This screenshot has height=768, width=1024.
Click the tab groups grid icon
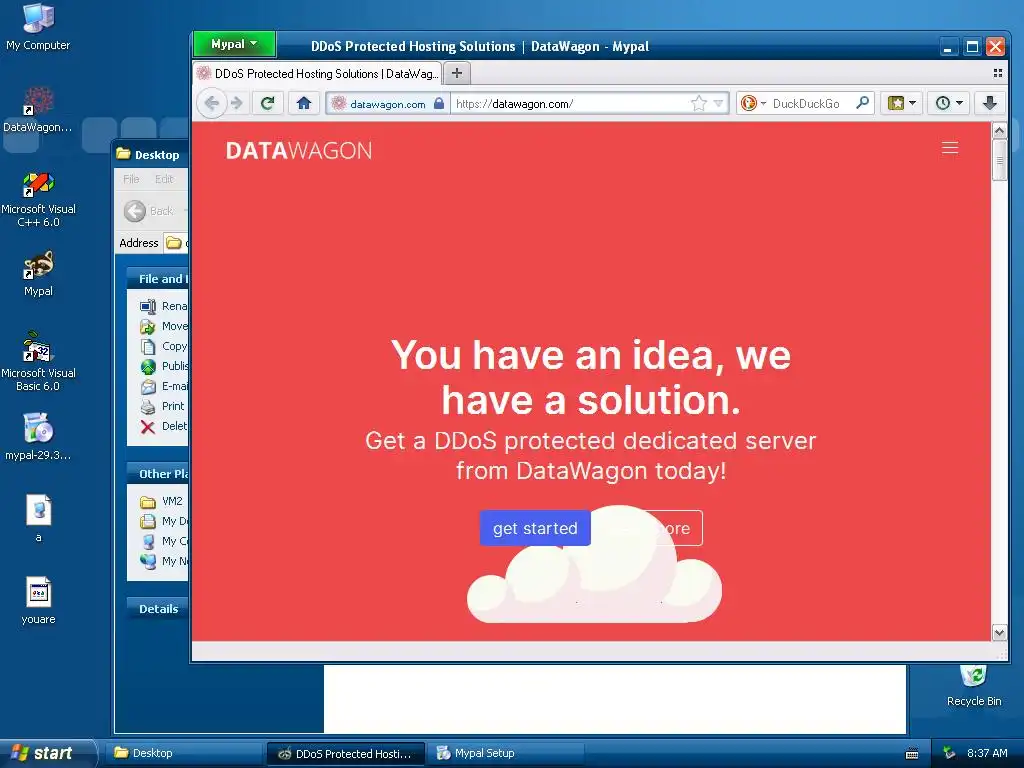(997, 73)
